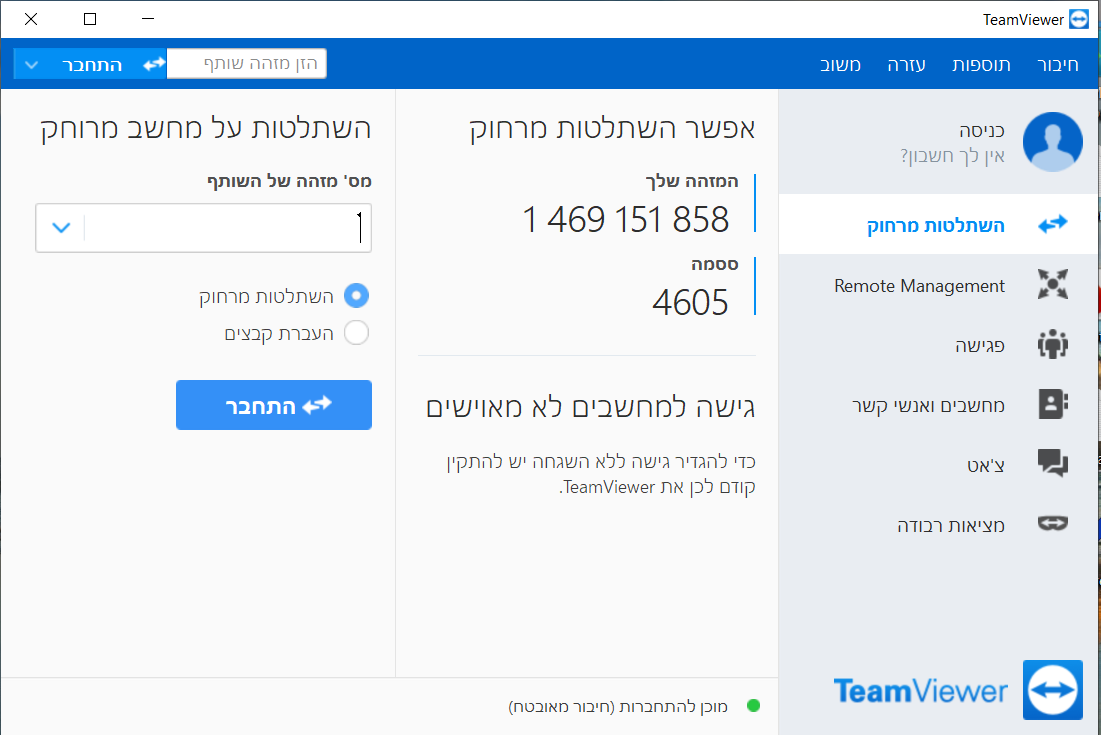Open the חיבור menu
This screenshot has height=735, width=1101.
tap(1059, 65)
